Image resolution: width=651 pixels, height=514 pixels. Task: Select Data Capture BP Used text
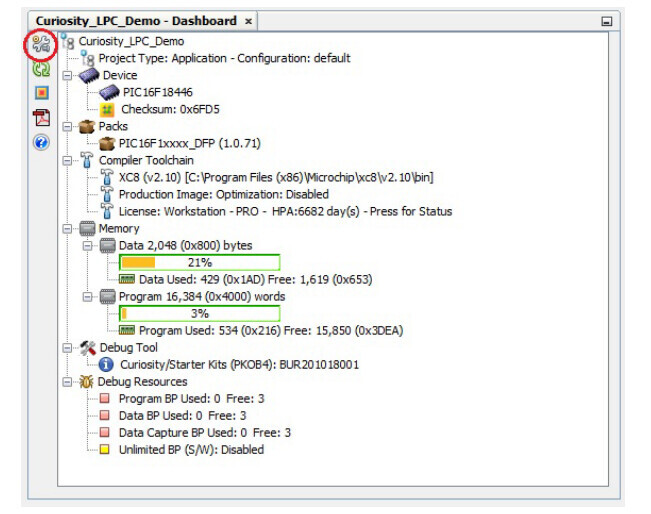pos(205,433)
